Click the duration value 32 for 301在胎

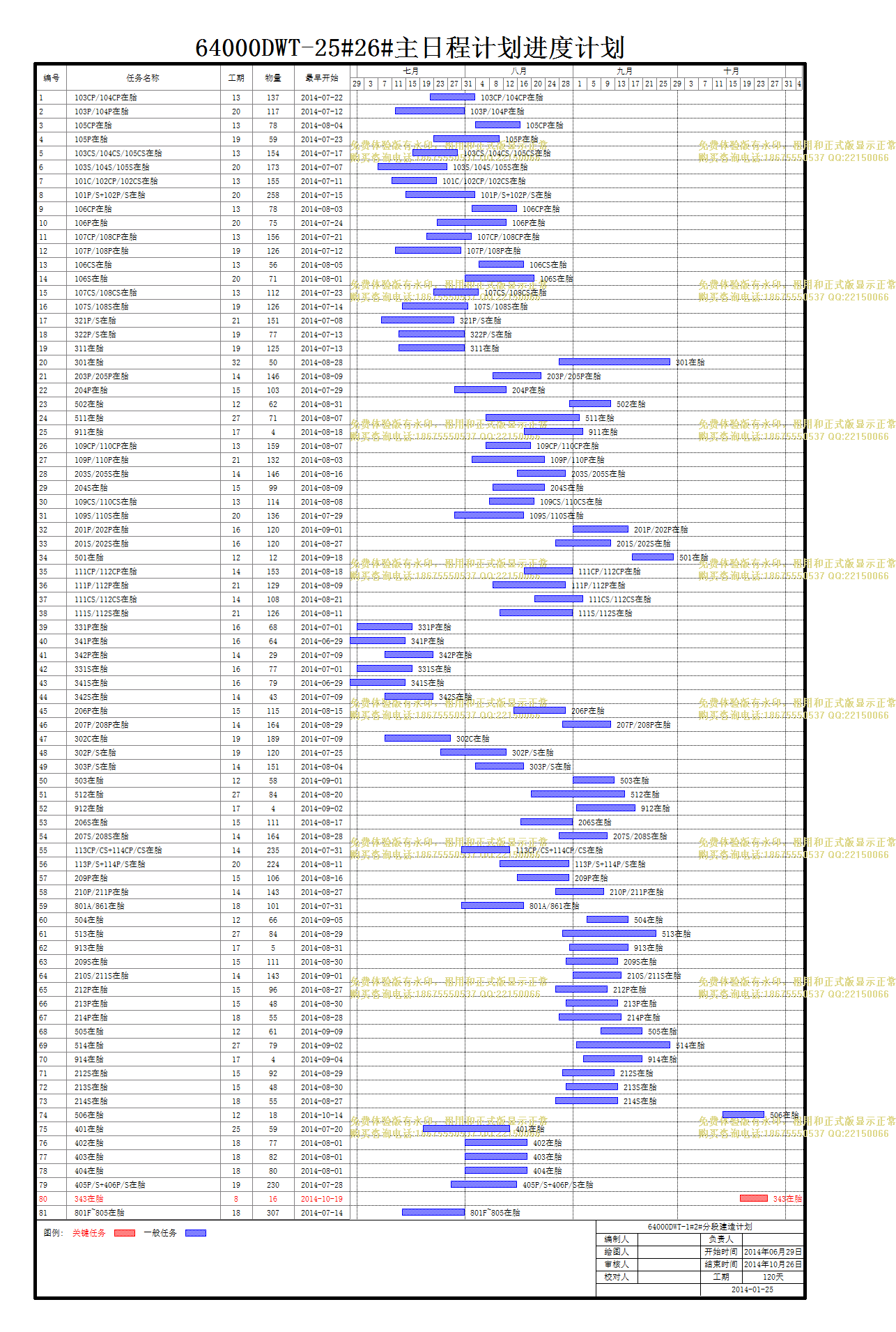236,362
